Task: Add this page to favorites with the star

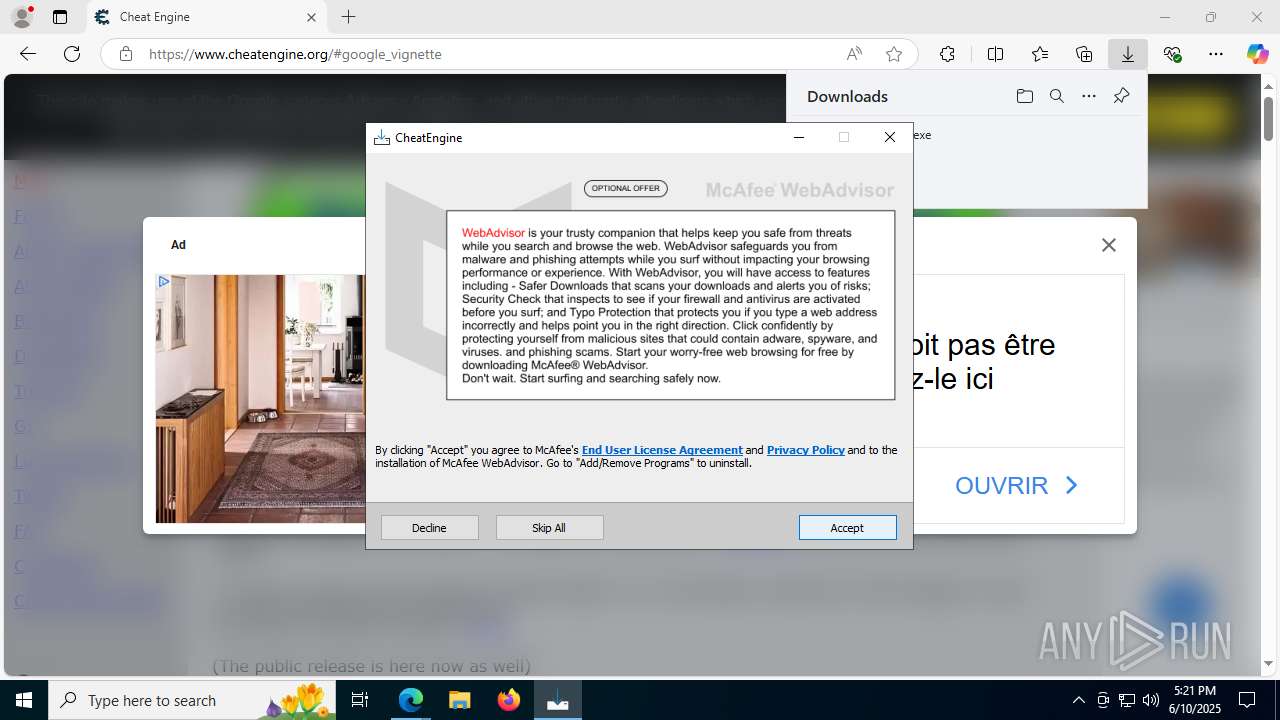Action: [x=894, y=54]
